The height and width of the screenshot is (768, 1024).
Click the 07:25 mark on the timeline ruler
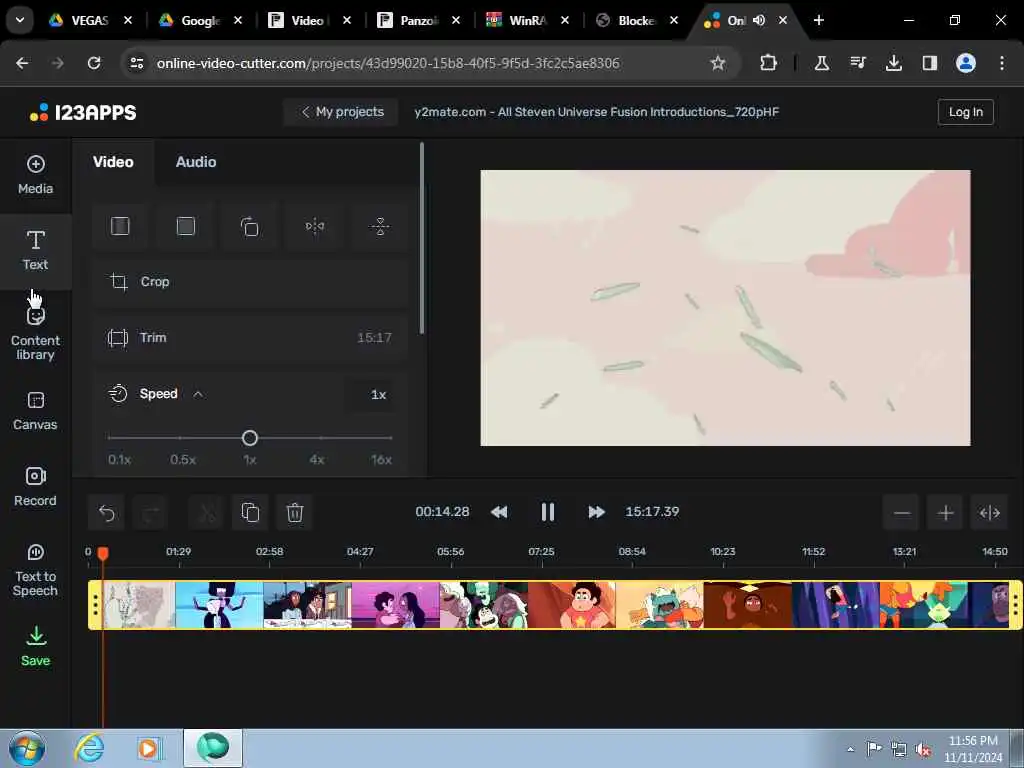pyautogui.click(x=541, y=552)
